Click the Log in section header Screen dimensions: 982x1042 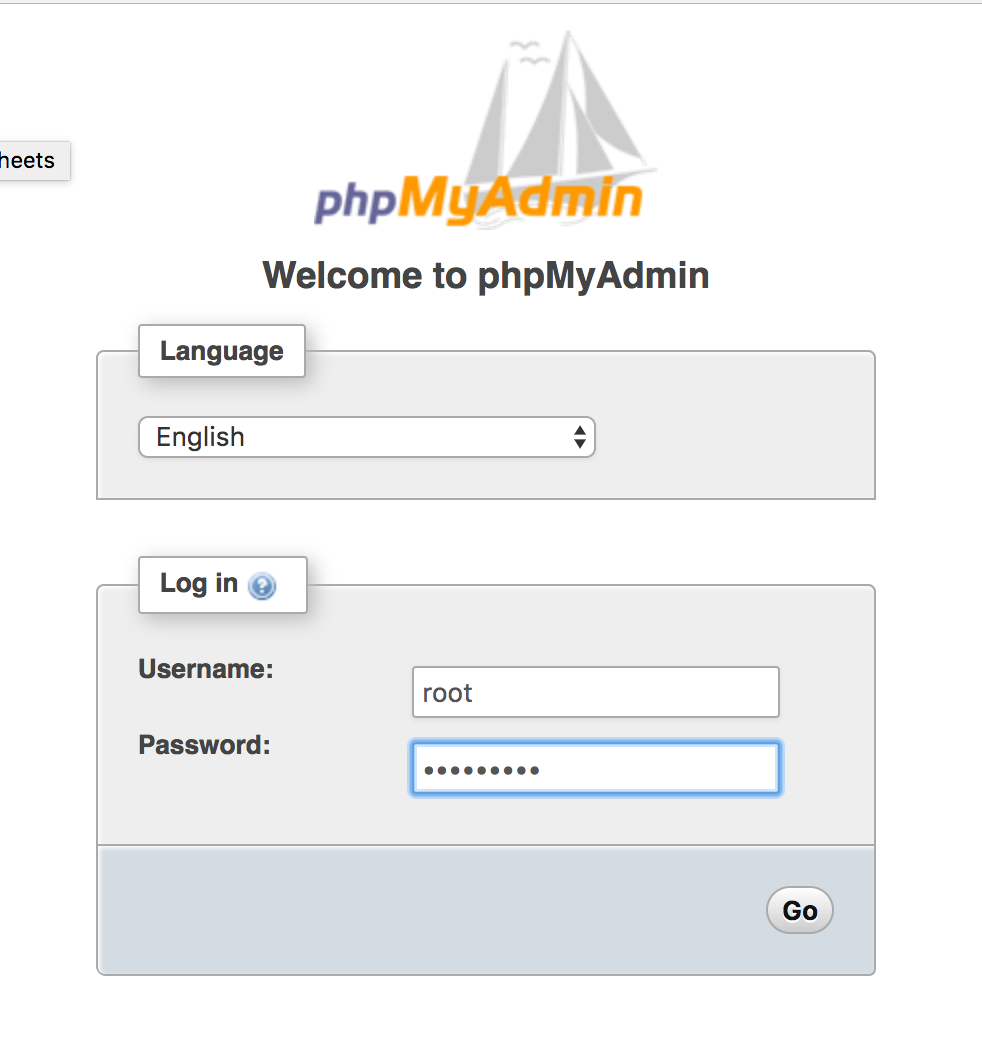(x=197, y=585)
